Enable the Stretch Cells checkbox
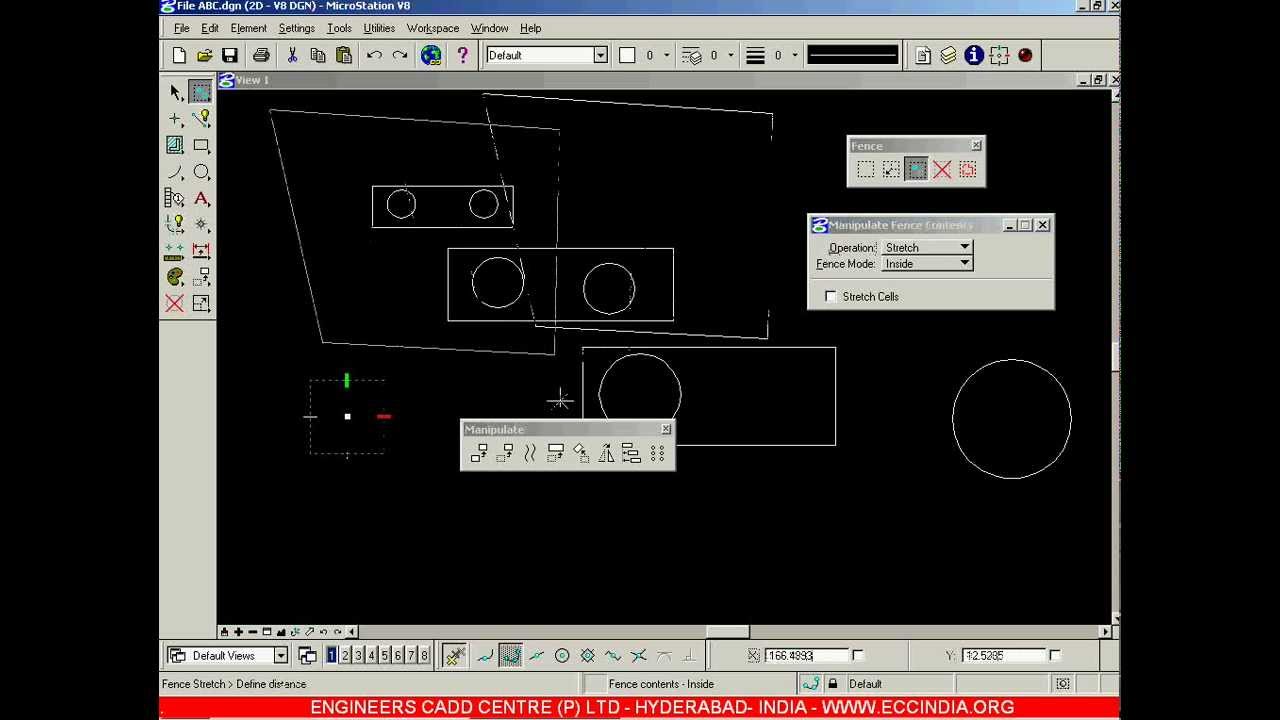This screenshot has width=1280, height=720. 830,296
